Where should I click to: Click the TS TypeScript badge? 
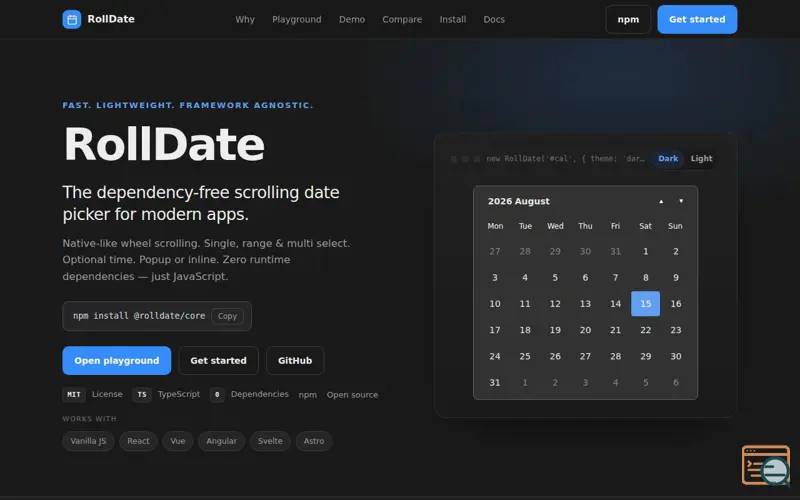tap(142, 394)
